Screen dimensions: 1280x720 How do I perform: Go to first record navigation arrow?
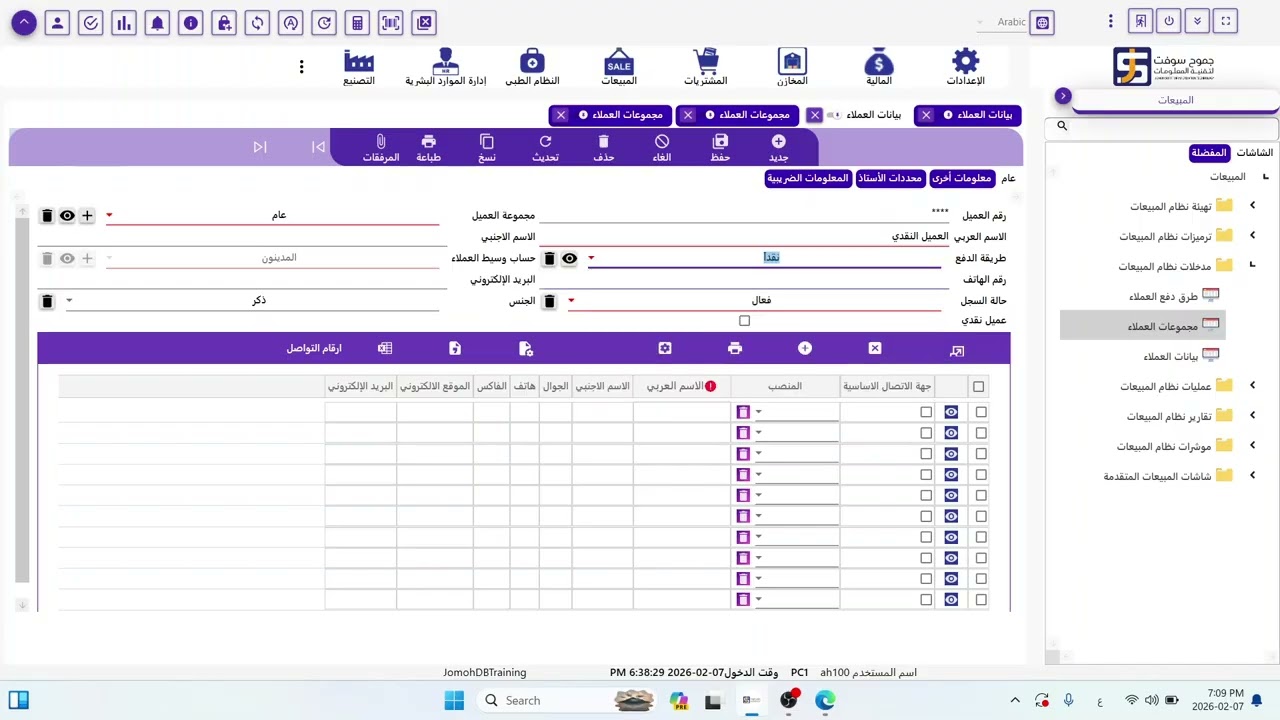318,147
